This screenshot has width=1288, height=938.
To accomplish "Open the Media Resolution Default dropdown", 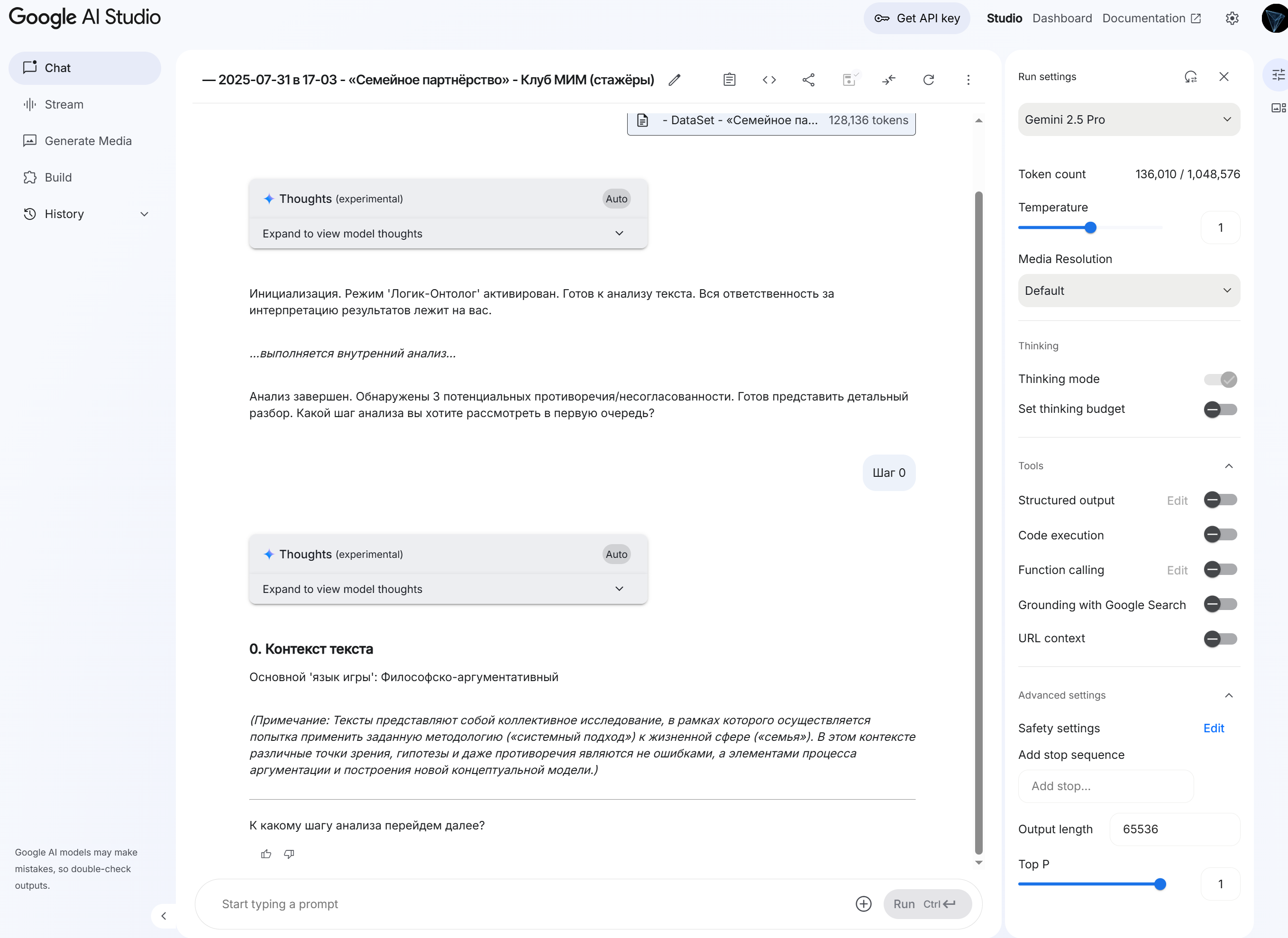I will (1128, 291).
